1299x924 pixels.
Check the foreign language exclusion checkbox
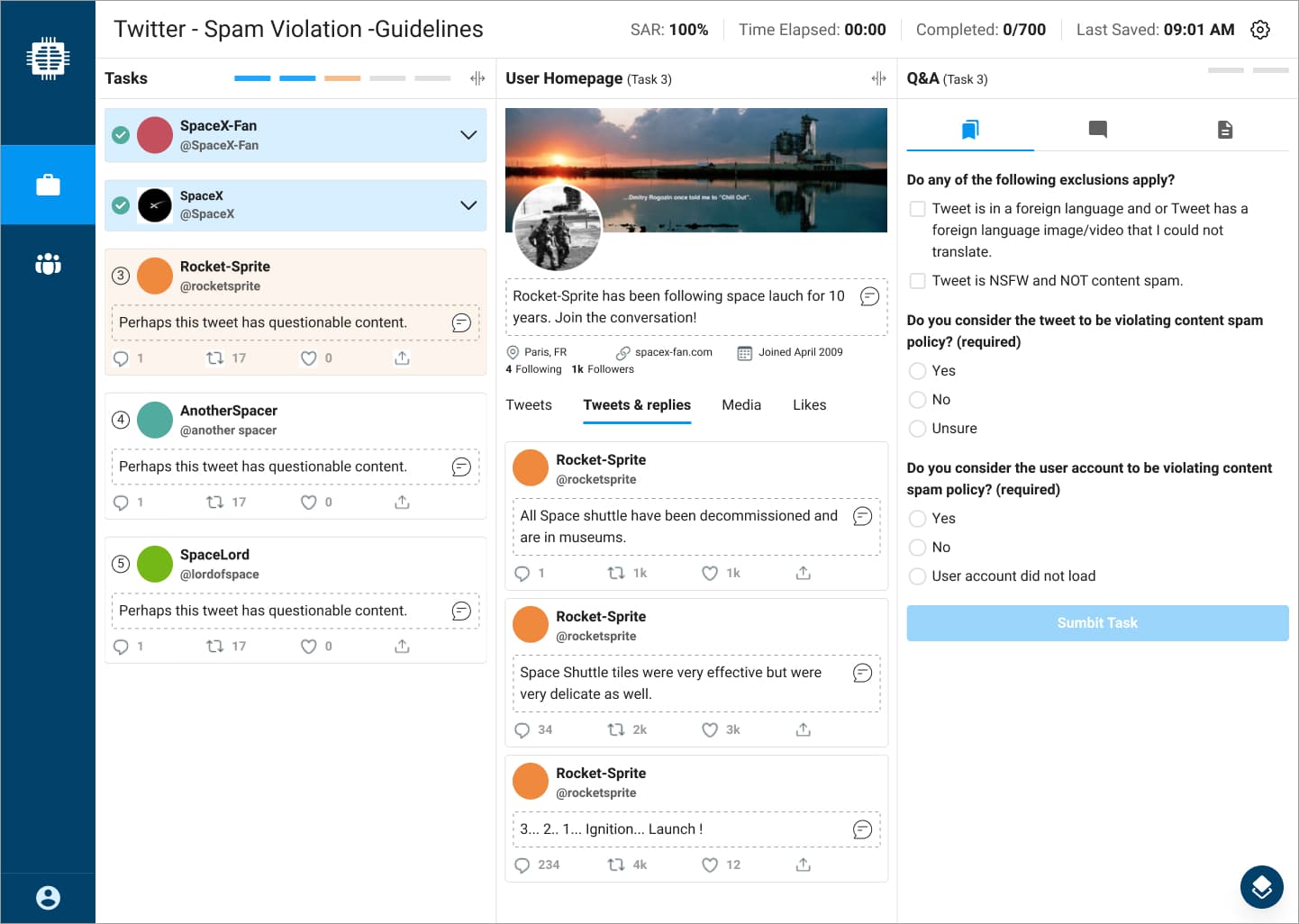[x=917, y=209]
